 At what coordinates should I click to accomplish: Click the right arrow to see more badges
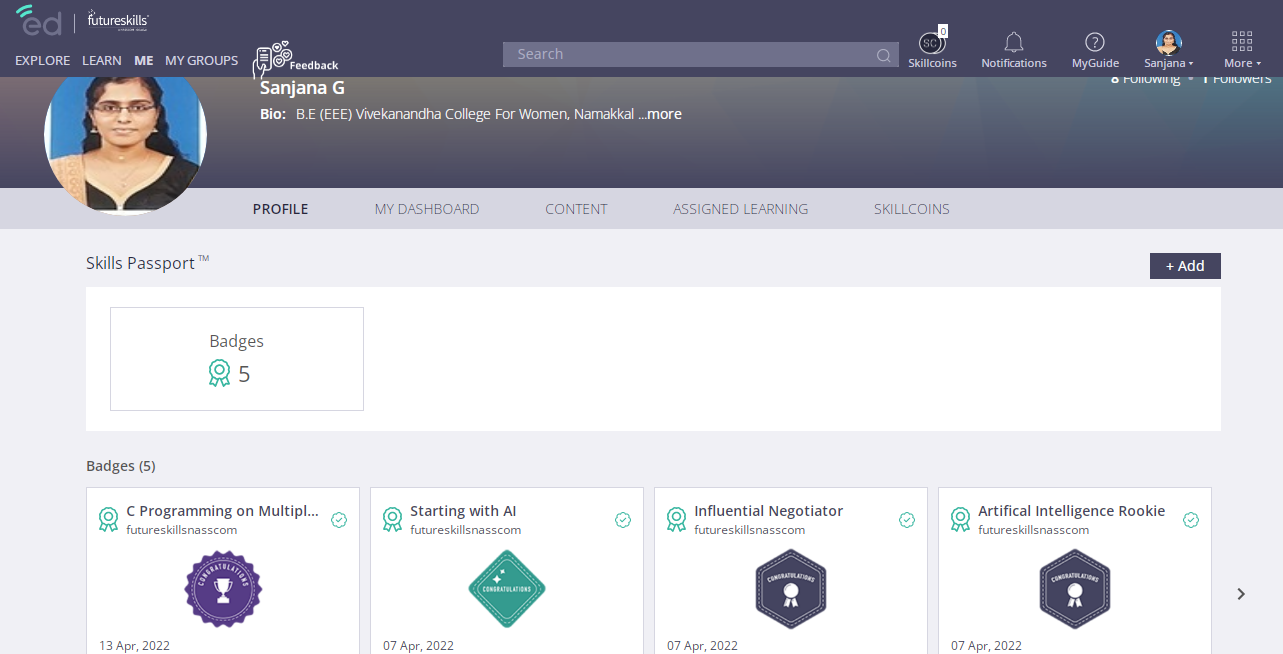(x=1240, y=593)
